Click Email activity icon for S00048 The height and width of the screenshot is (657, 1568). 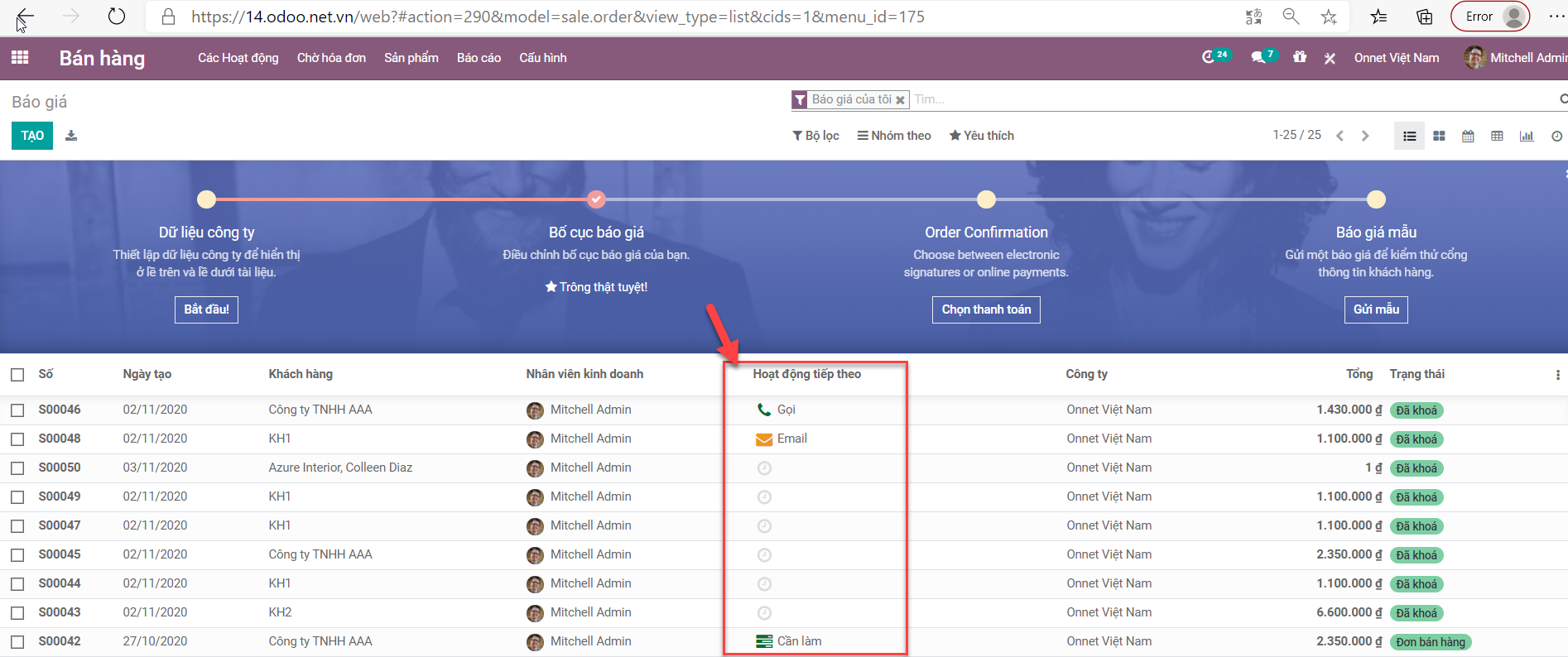tap(763, 439)
